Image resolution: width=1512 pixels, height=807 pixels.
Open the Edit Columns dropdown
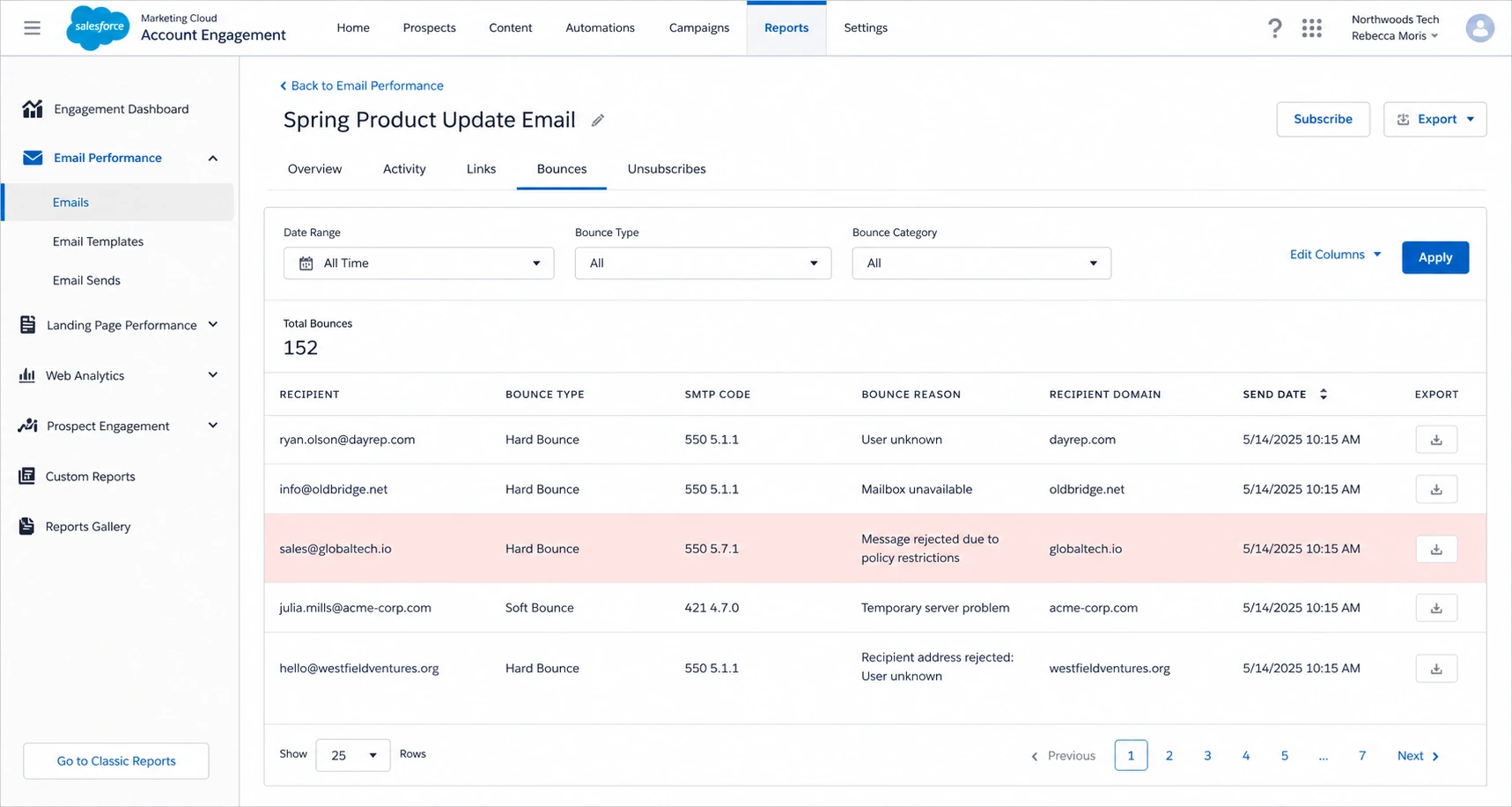1335,255
